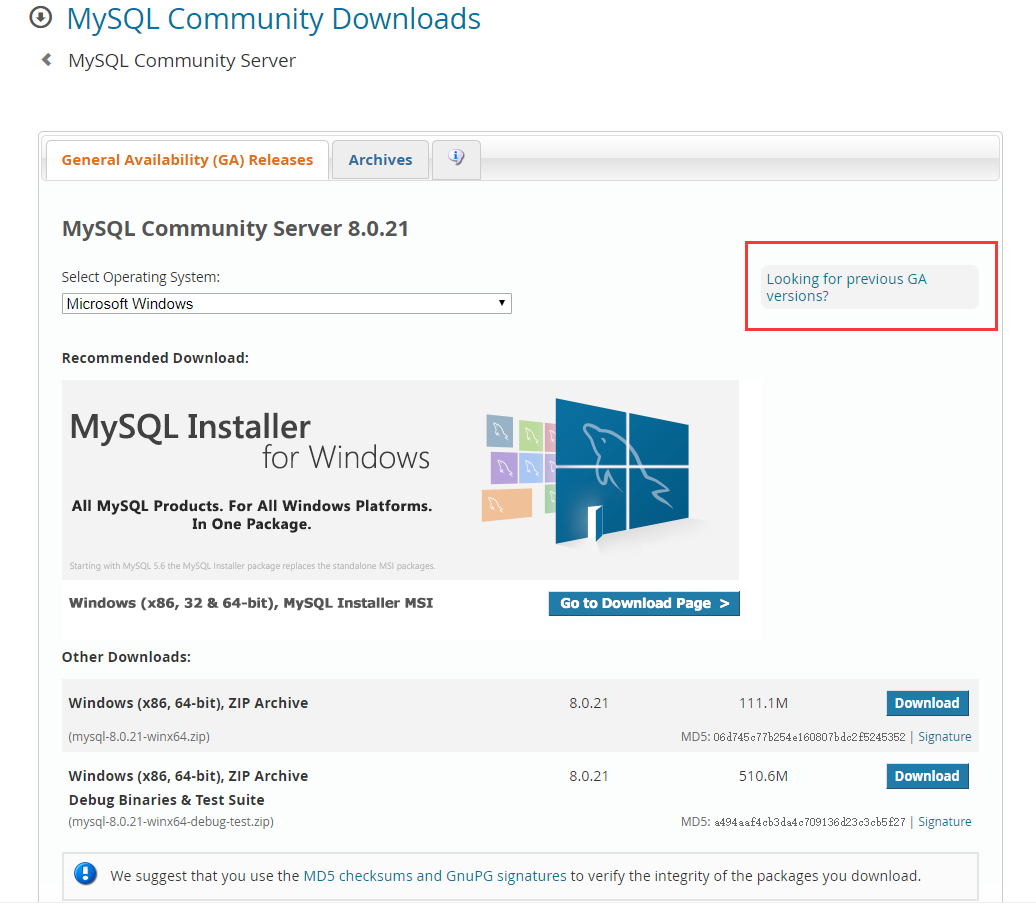This screenshot has width=1036, height=920.
Task: Open the Select Operating System dropdown
Action: pos(286,302)
